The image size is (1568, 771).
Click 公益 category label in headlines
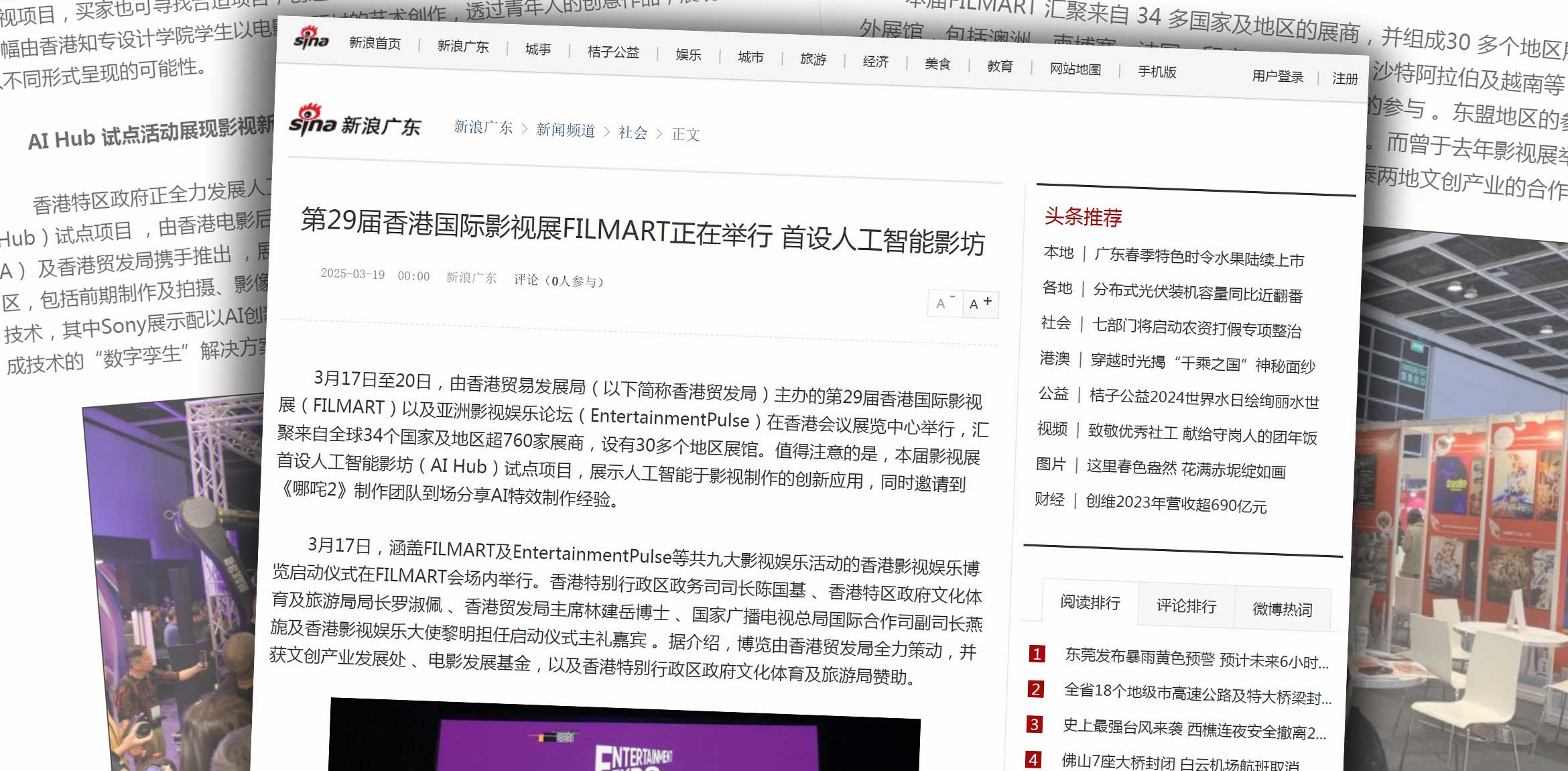point(1053,393)
